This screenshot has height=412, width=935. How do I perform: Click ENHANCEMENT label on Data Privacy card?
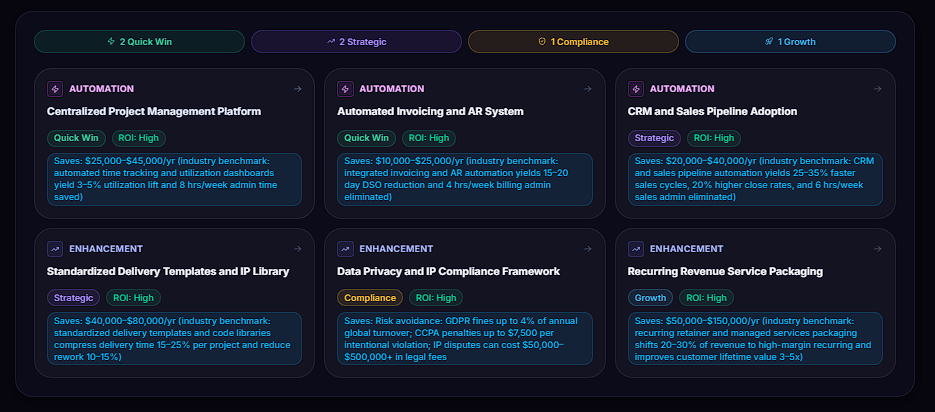point(397,249)
